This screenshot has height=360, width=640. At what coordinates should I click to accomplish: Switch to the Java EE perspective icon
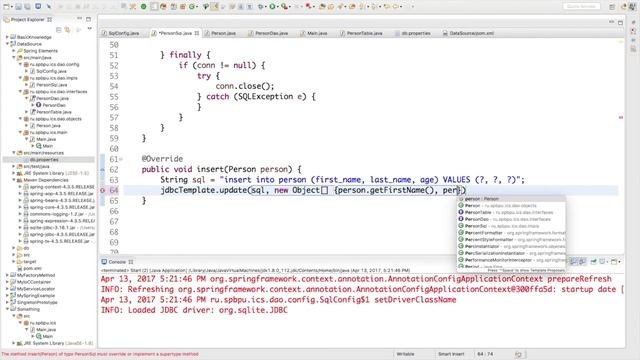[x=624, y=7]
